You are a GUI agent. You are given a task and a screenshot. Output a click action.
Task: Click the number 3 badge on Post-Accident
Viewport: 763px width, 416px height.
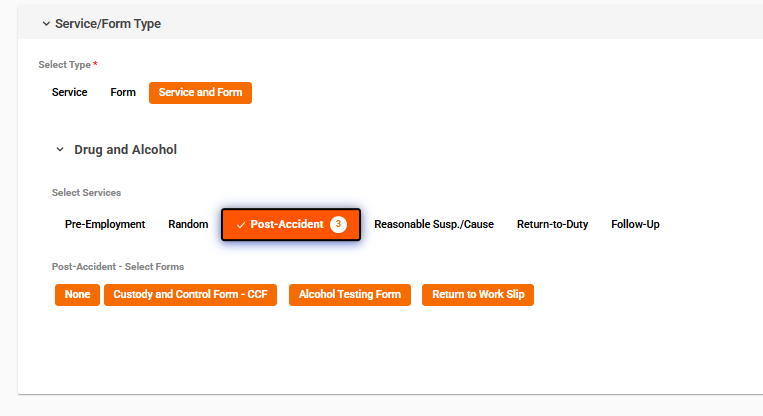339,225
